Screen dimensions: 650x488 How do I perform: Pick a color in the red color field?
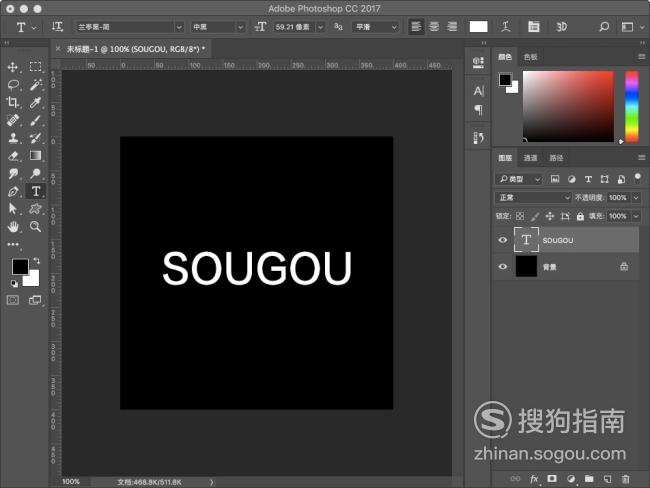(568, 107)
